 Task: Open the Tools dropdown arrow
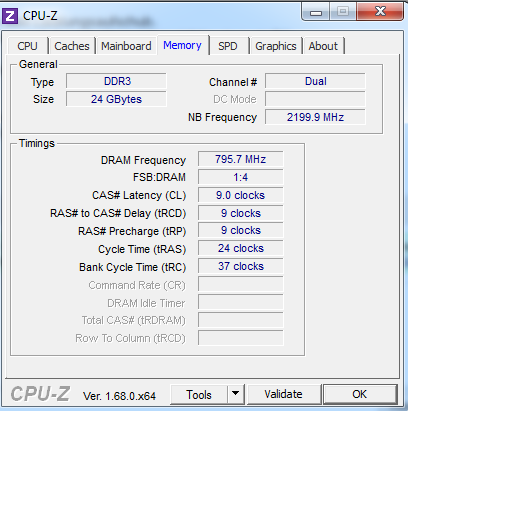[x=236, y=394]
